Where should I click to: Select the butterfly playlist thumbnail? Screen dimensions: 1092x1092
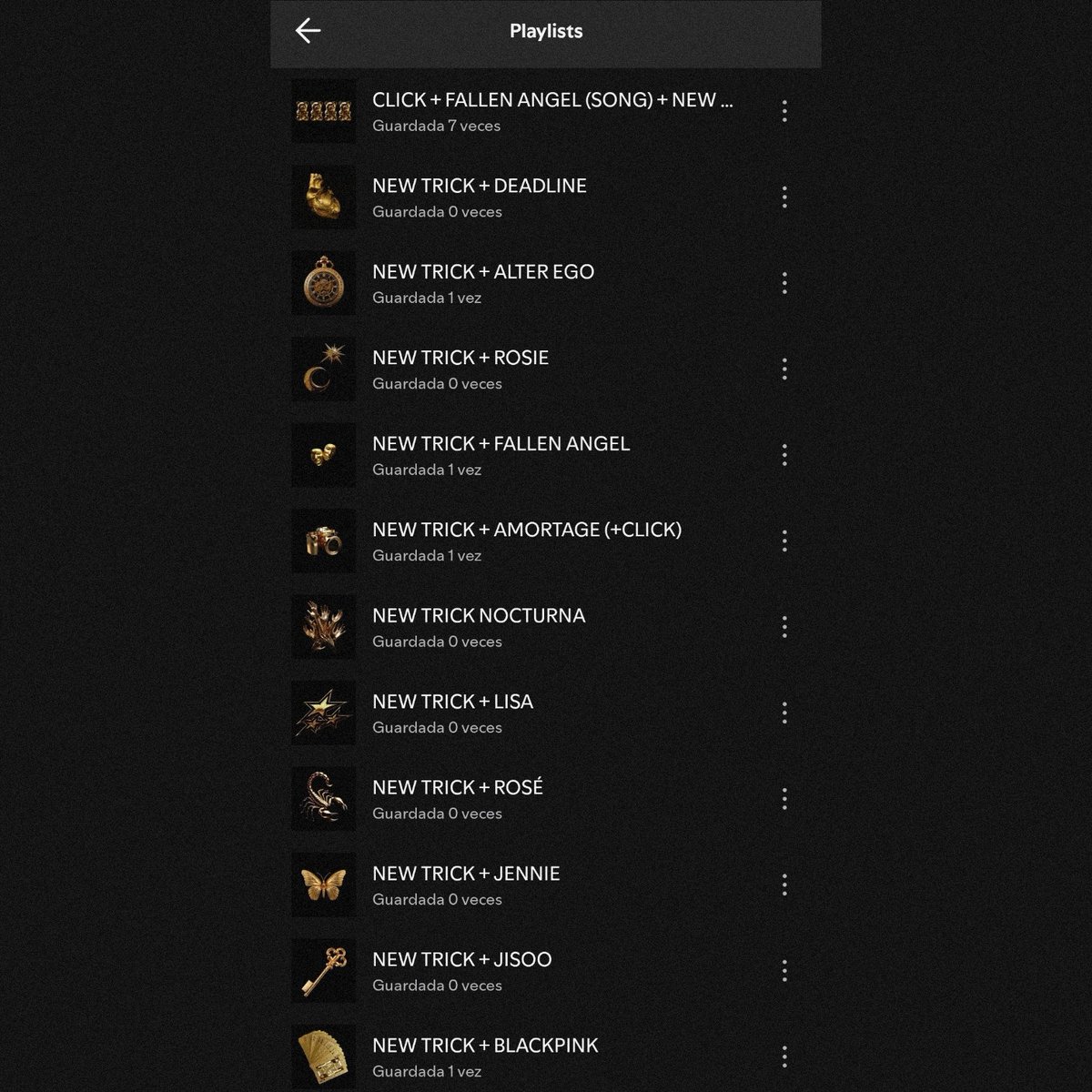click(x=324, y=885)
